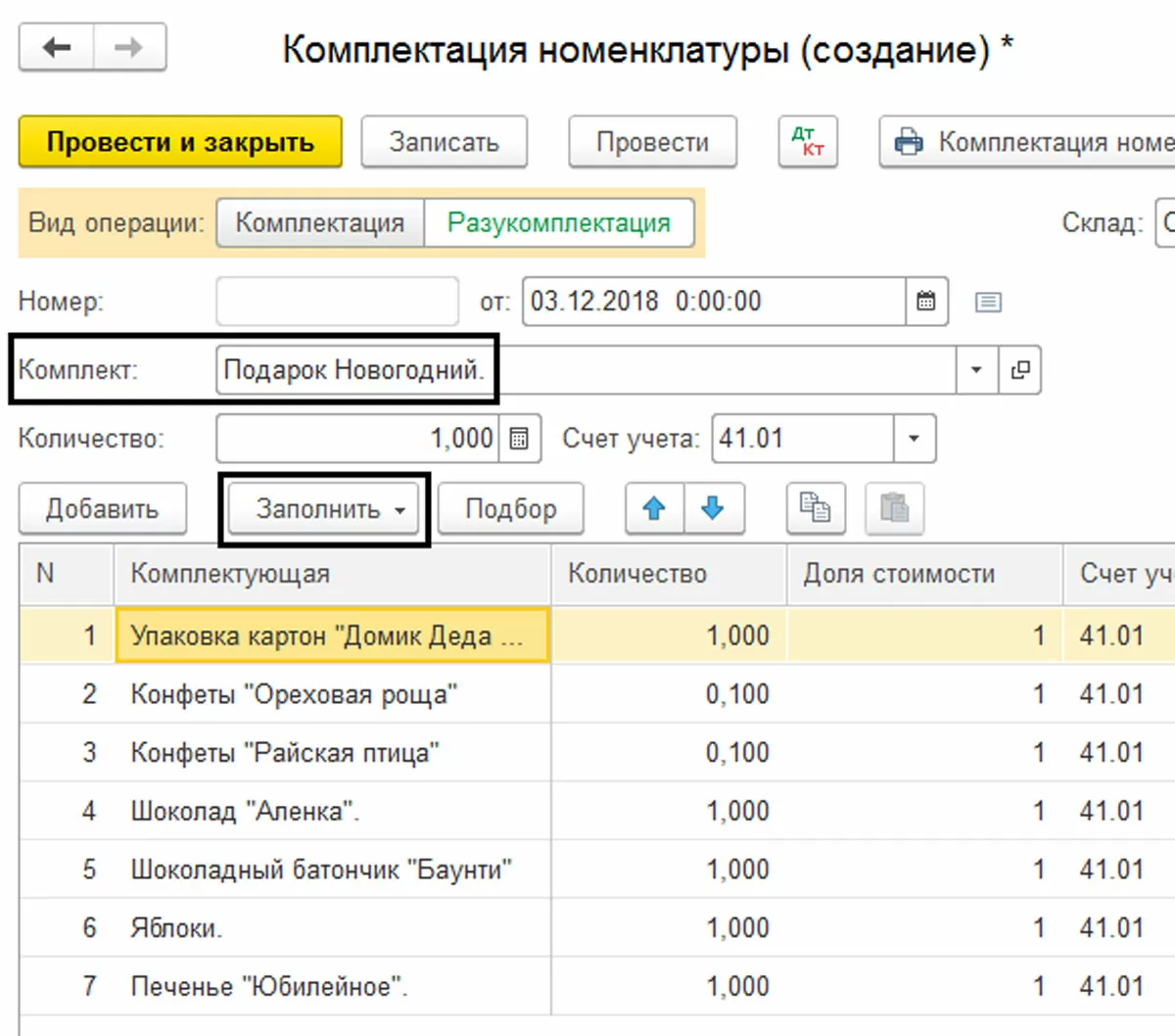This screenshot has height=1036, width=1175.
Task: Click the Доля стоимости column header
Action: pyautogui.click(x=924, y=574)
